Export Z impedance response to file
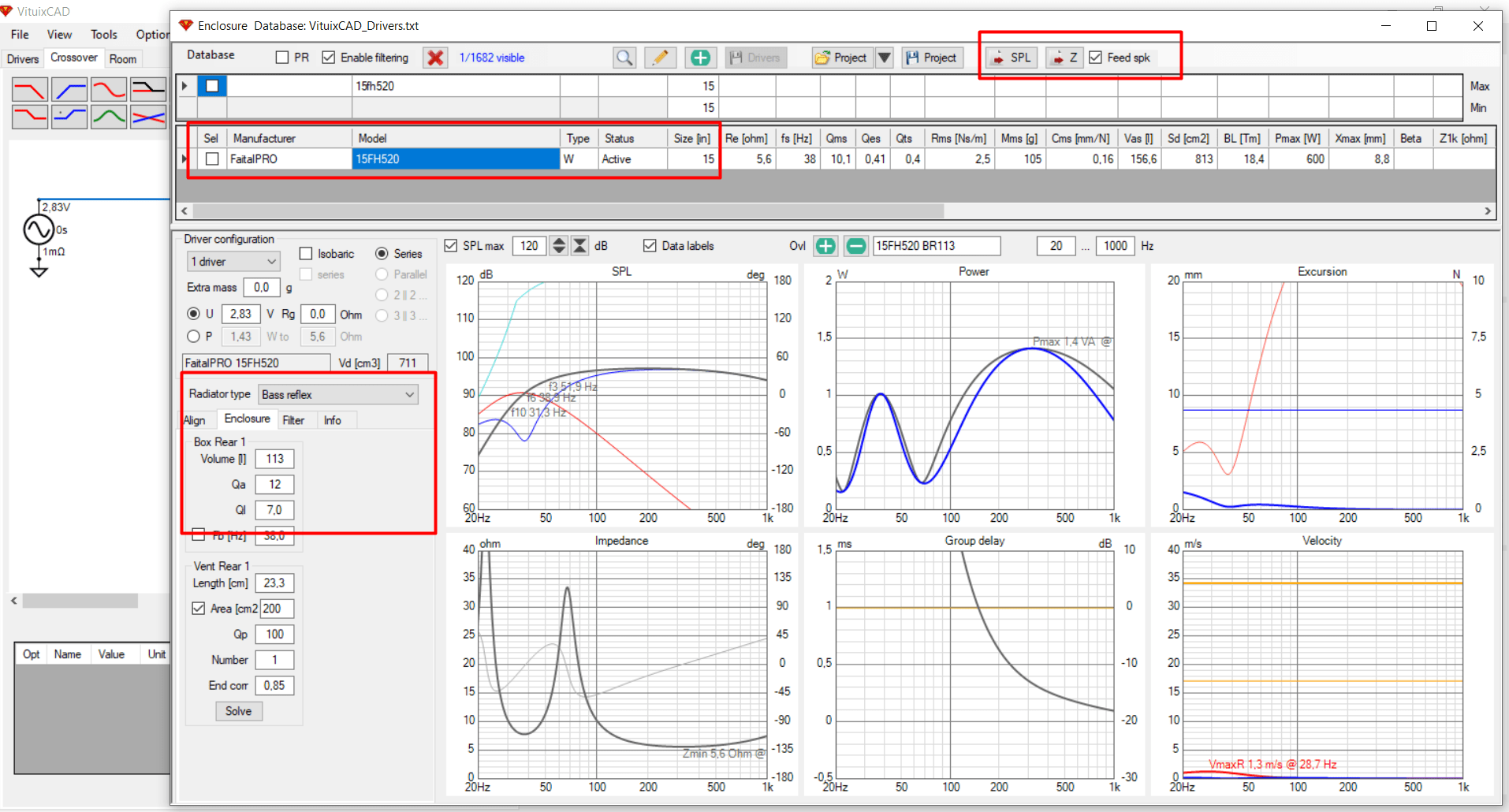 (x=1064, y=58)
